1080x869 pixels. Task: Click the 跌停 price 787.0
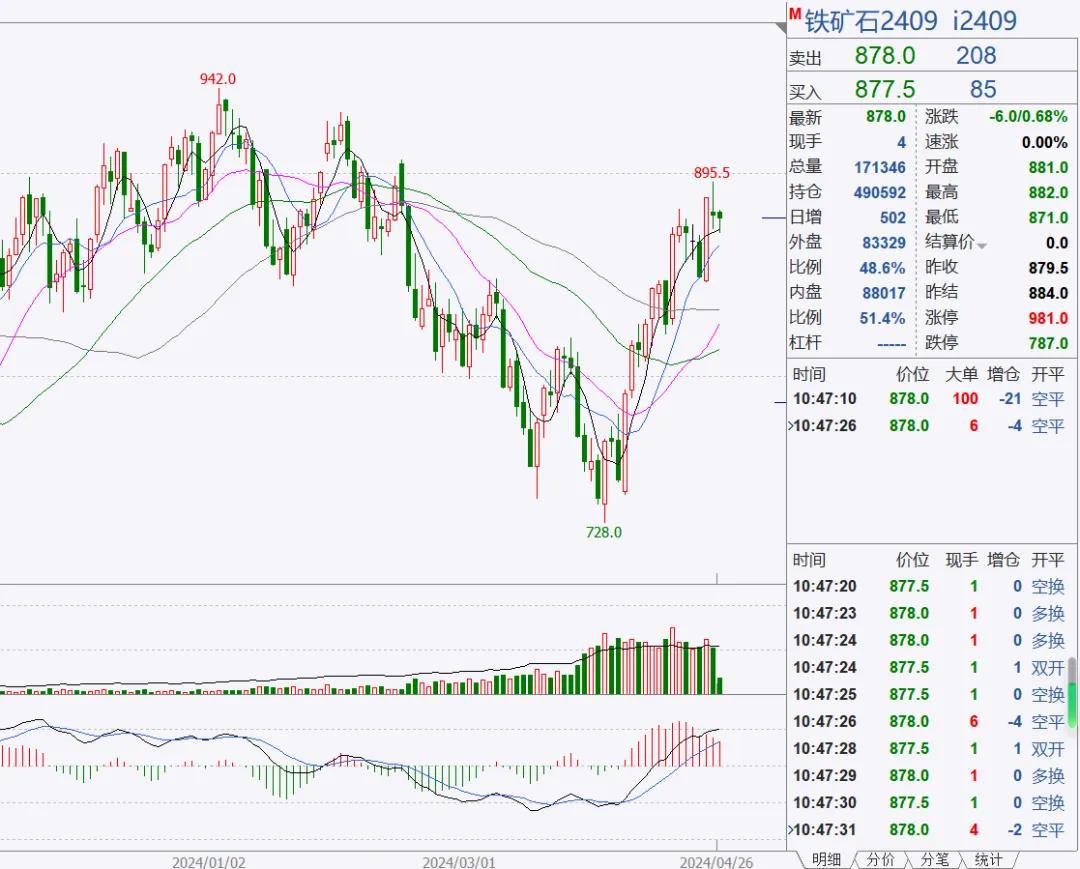(x=1048, y=343)
